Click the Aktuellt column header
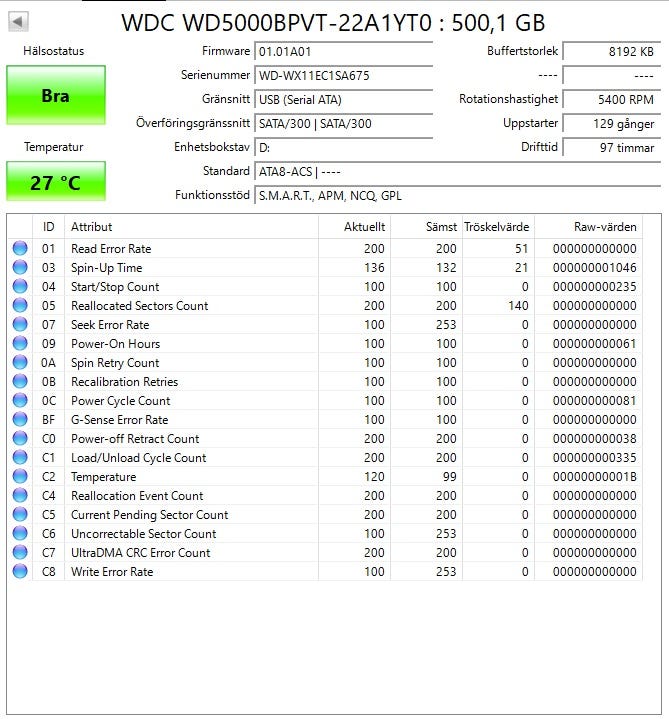Image resolution: width=669 pixels, height=719 pixels. tap(354, 227)
